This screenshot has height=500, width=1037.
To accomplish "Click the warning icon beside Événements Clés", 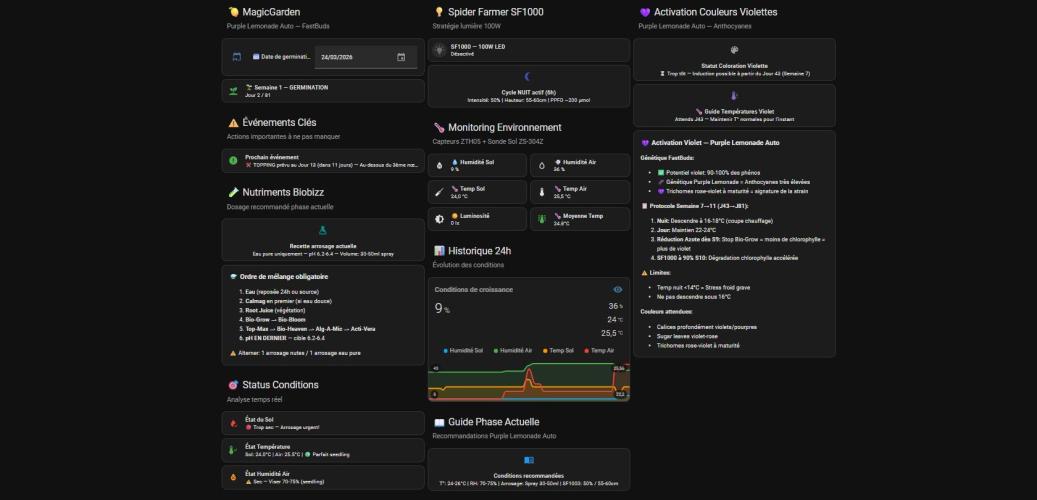I will click(x=233, y=122).
